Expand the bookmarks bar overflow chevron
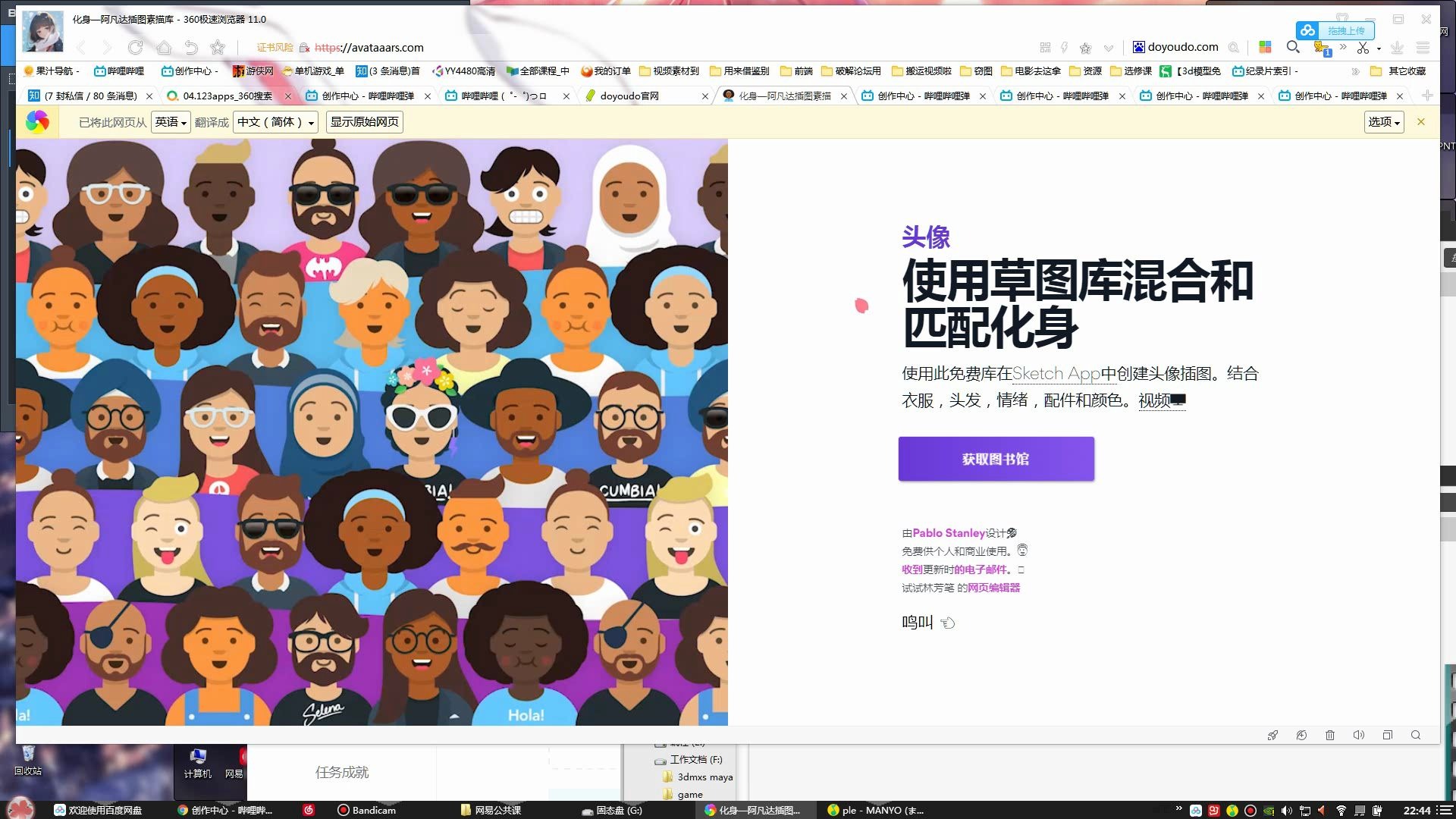Image resolution: width=1456 pixels, height=819 pixels. [1355, 71]
